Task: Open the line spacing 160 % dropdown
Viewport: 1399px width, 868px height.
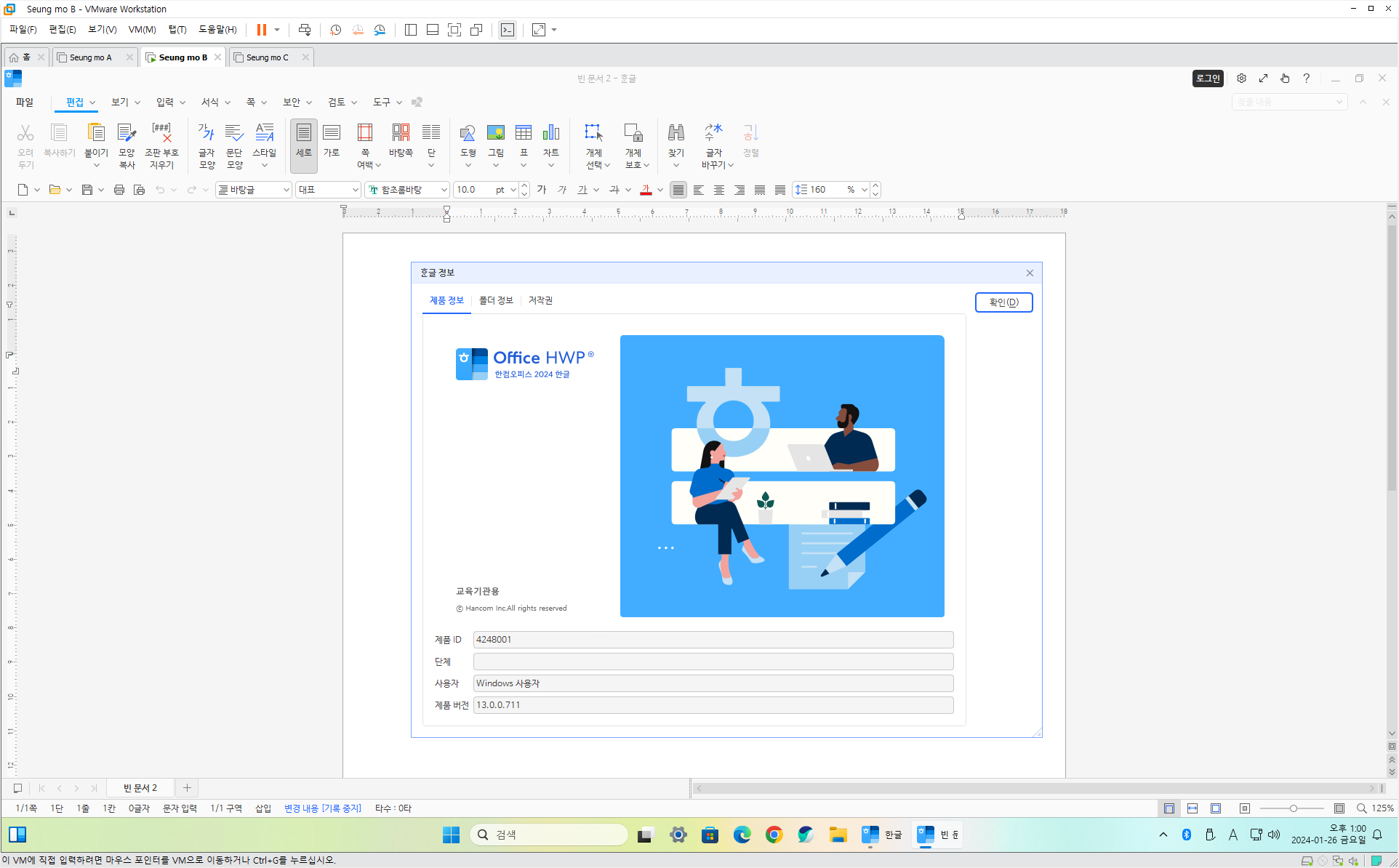Action: [x=864, y=190]
